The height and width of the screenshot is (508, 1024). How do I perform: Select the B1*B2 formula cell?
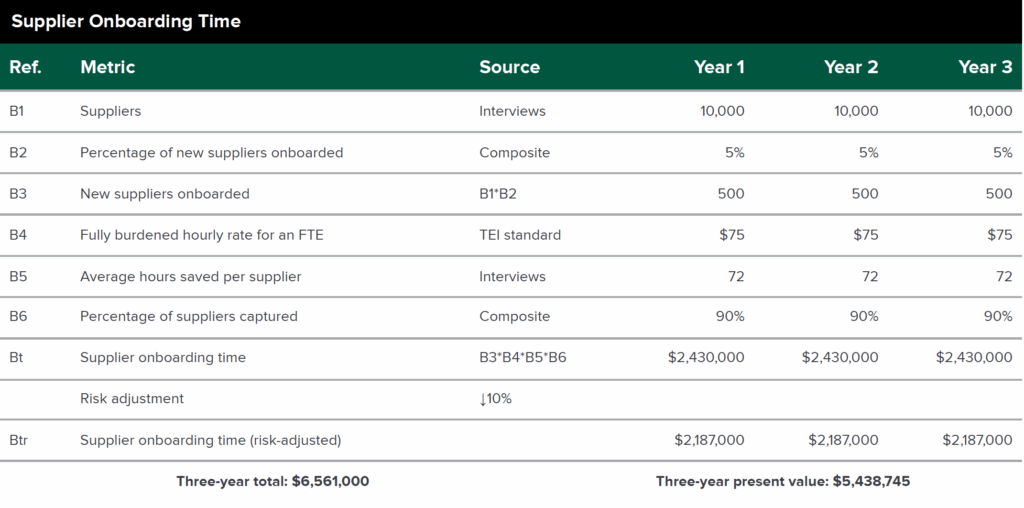point(498,194)
